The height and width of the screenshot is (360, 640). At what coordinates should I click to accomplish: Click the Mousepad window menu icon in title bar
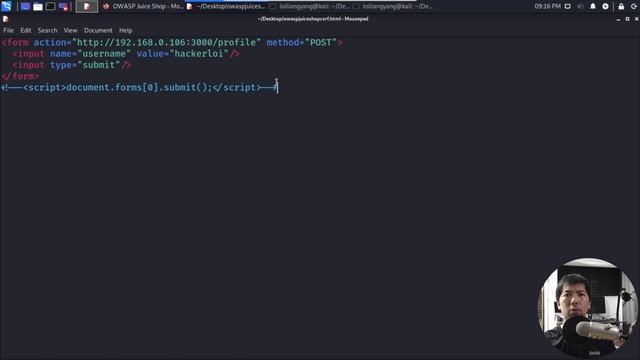point(5,19)
